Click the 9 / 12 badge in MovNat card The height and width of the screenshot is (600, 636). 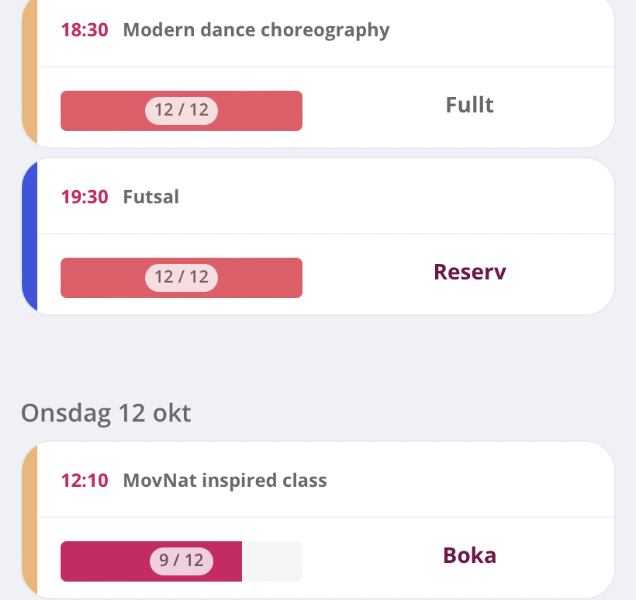pyautogui.click(x=181, y=561)
